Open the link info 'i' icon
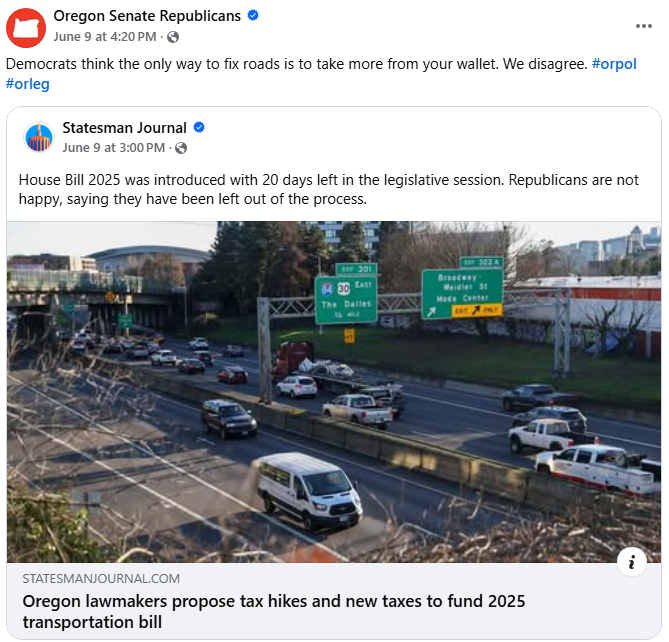 (x=631, y=561)
